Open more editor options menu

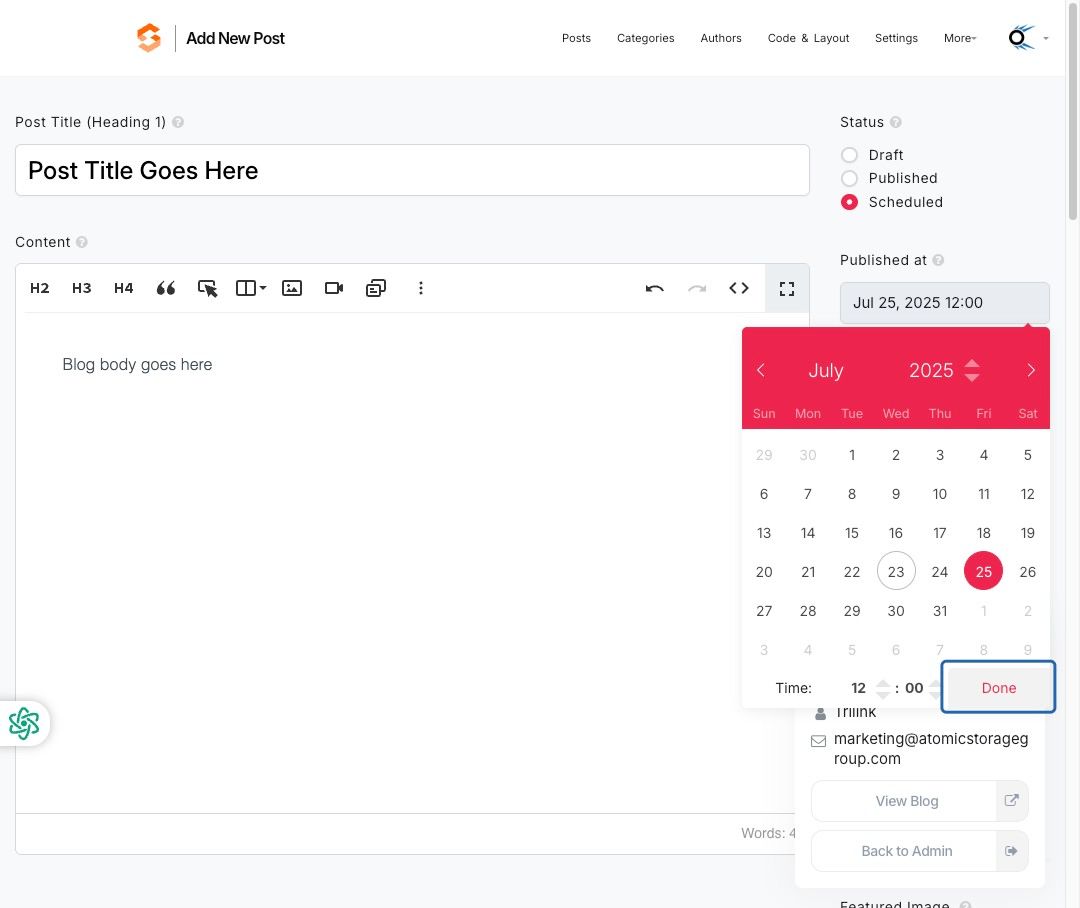421,288
